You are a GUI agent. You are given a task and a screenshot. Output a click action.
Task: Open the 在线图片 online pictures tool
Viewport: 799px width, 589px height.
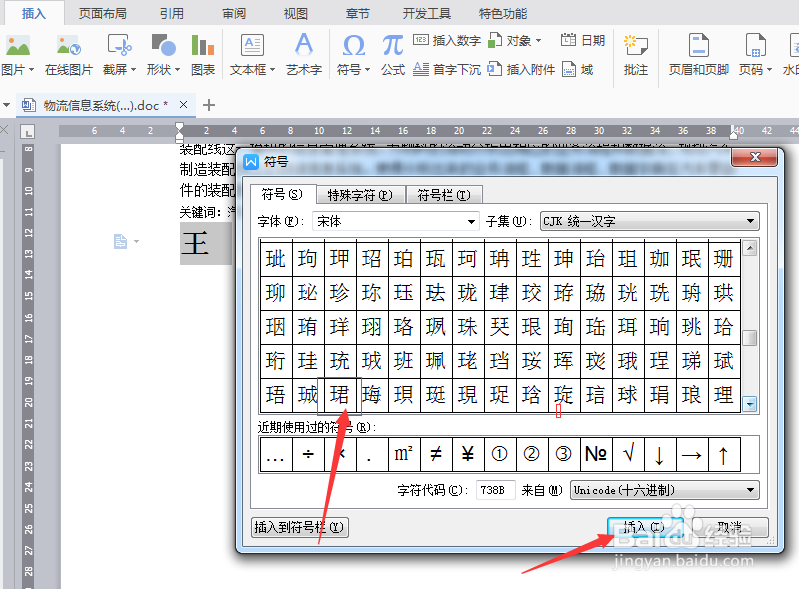69,55
